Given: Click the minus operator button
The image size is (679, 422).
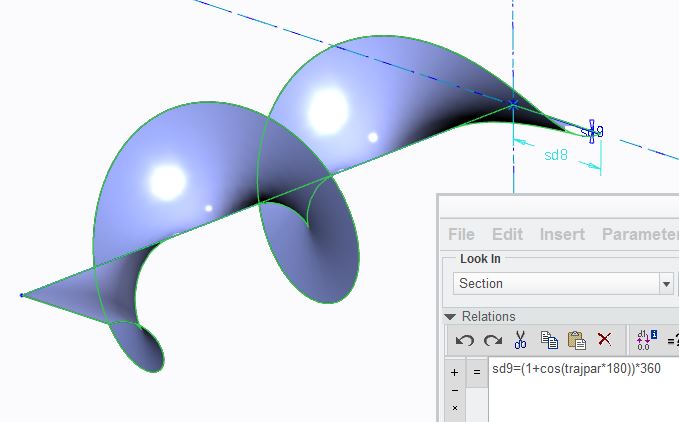Looking at the screenshot, I should tap(454, 390).
